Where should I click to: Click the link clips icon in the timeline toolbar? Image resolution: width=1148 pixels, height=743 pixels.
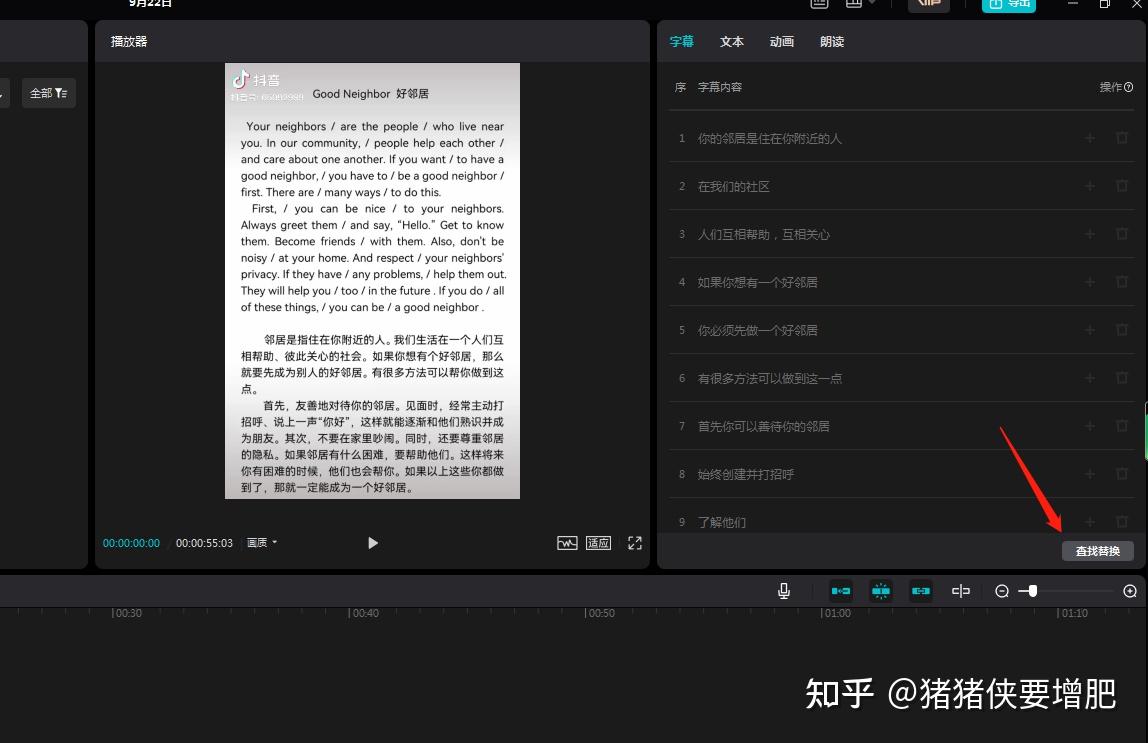(921, 590)
